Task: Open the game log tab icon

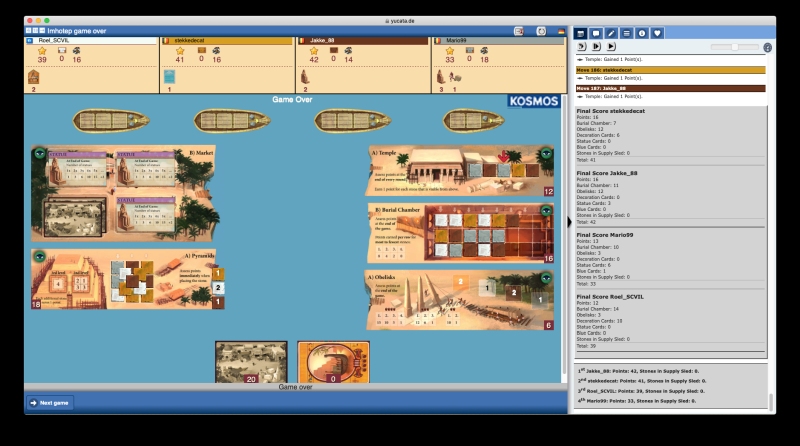Action: (x=580, y=33)
